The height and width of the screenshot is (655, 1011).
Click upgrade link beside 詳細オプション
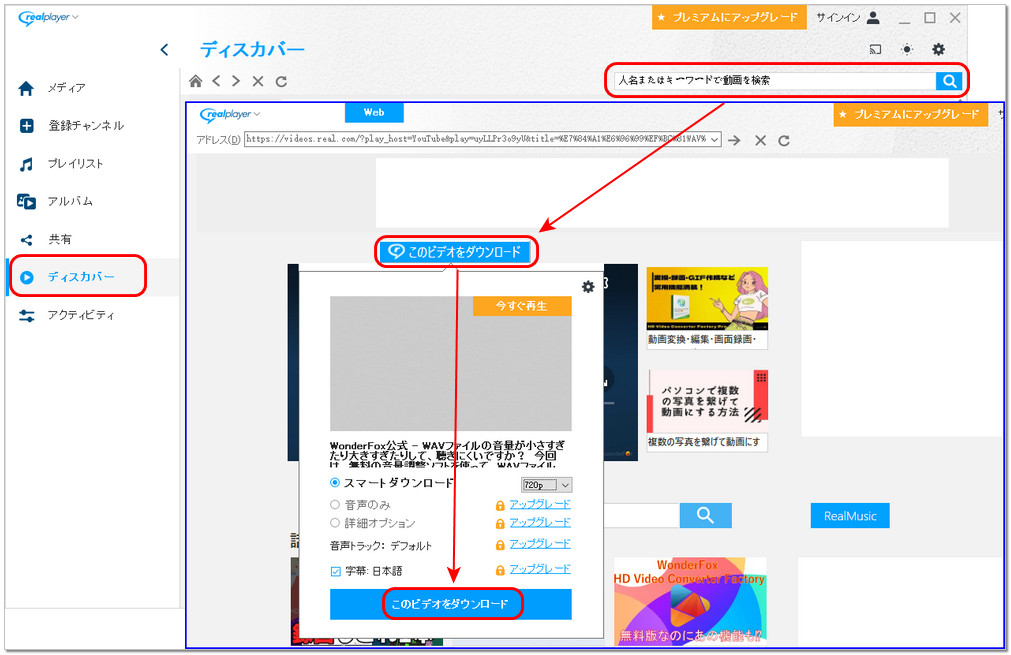540,522
